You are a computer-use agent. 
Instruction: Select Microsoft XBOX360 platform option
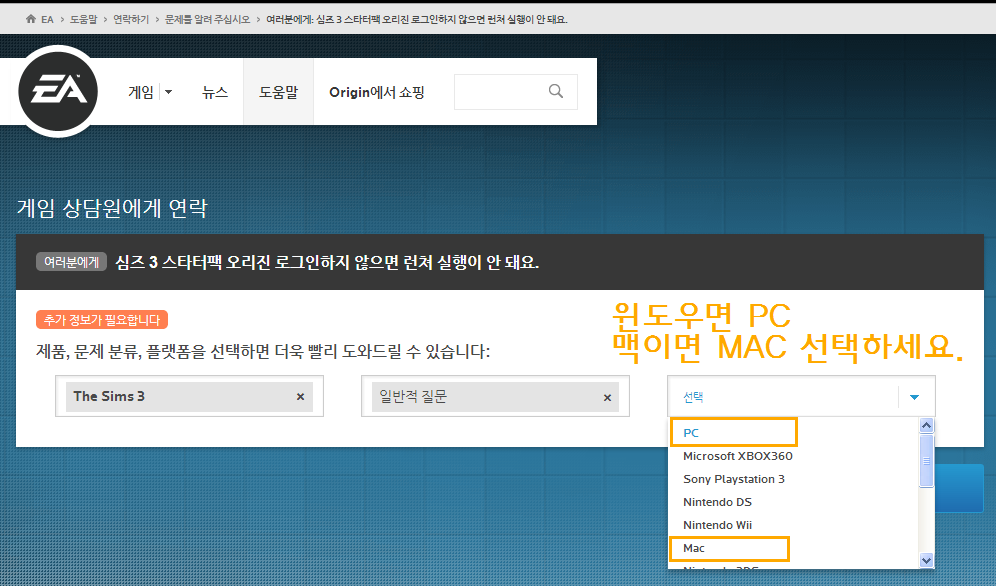coord(737,456)
